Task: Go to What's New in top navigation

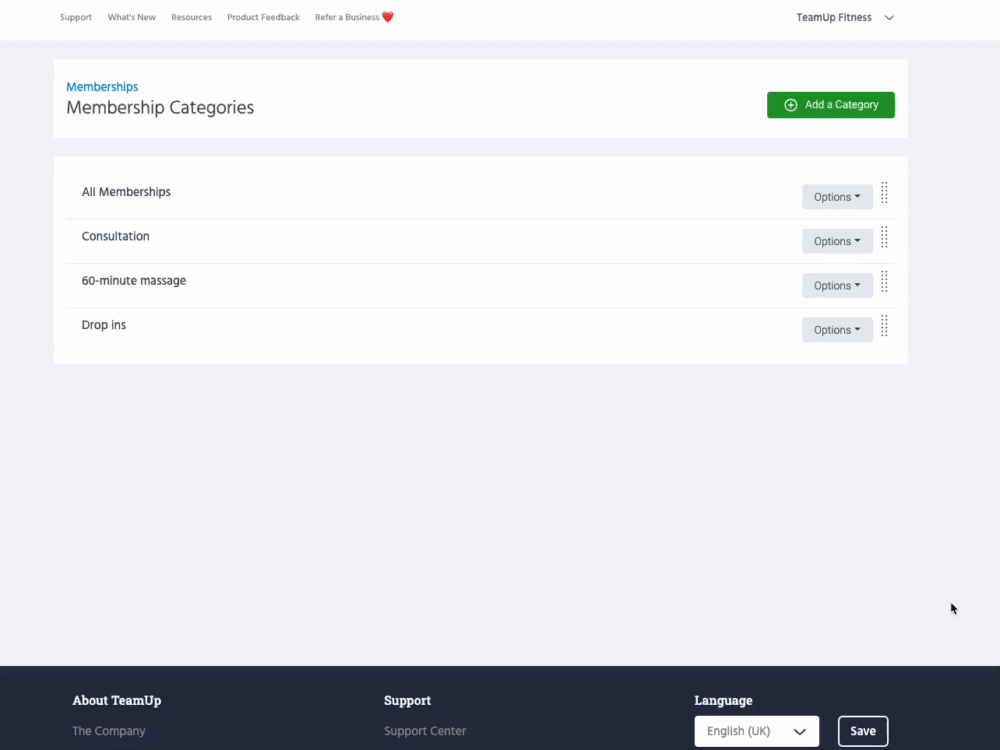Action: tap(132, 17)
